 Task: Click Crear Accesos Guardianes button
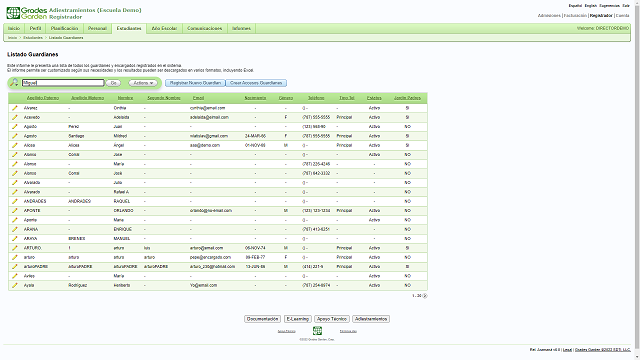[x=256, y=83]
